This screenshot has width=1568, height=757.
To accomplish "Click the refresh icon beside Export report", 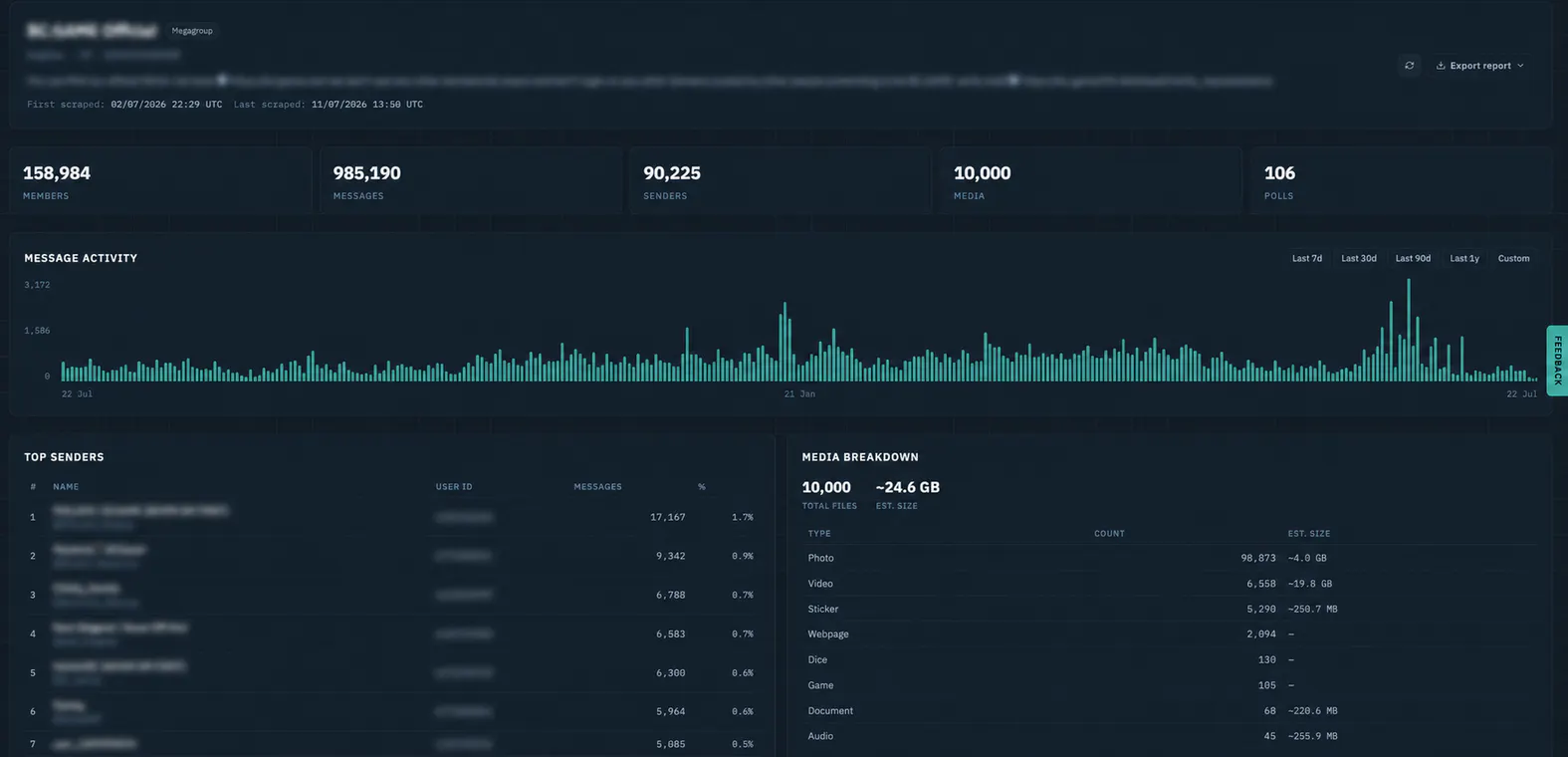I will coord(1409,66).
